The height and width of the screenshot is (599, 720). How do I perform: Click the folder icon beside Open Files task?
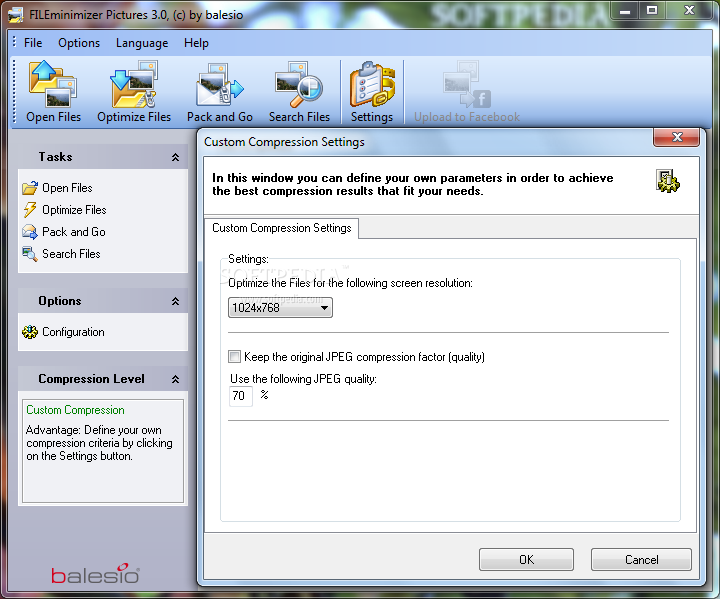[x=30, y=188]
